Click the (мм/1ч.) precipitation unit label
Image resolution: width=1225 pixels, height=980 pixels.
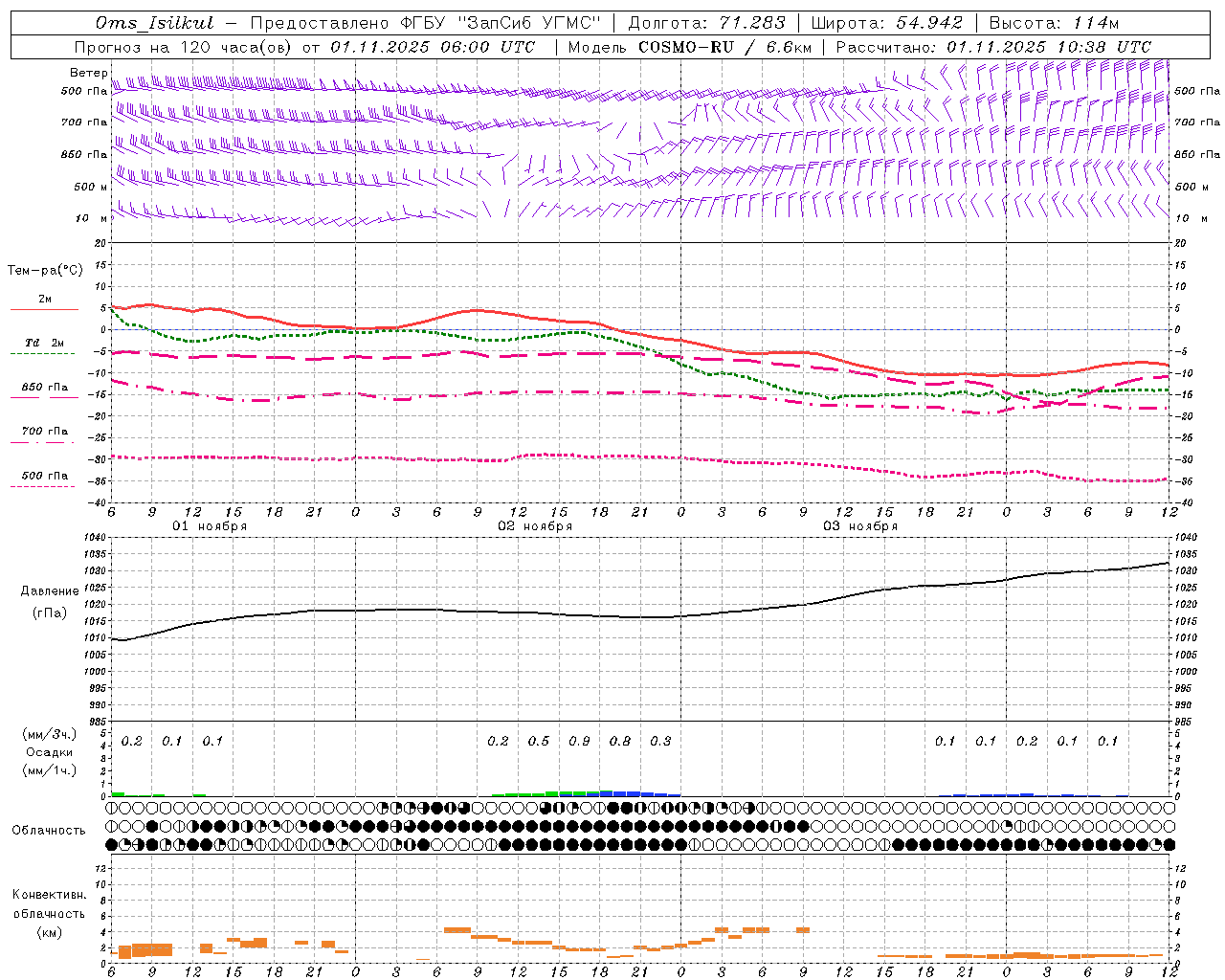click(x=50, y=770)
